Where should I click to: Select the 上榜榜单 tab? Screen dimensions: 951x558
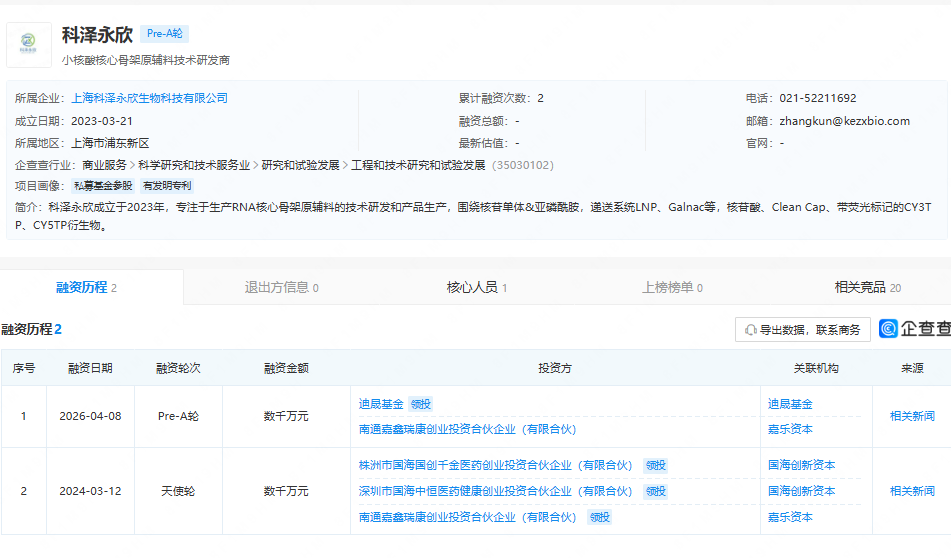(x=672, y=288)
